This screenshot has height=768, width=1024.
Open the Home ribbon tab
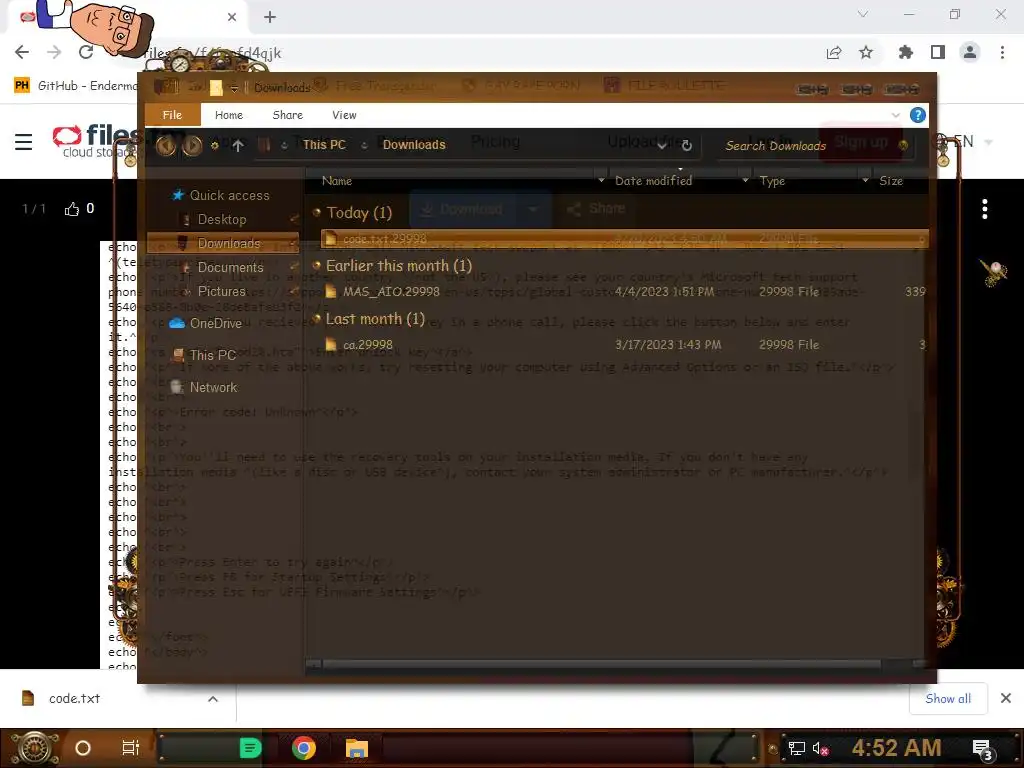pyautogui.click(x=229, y=115)
